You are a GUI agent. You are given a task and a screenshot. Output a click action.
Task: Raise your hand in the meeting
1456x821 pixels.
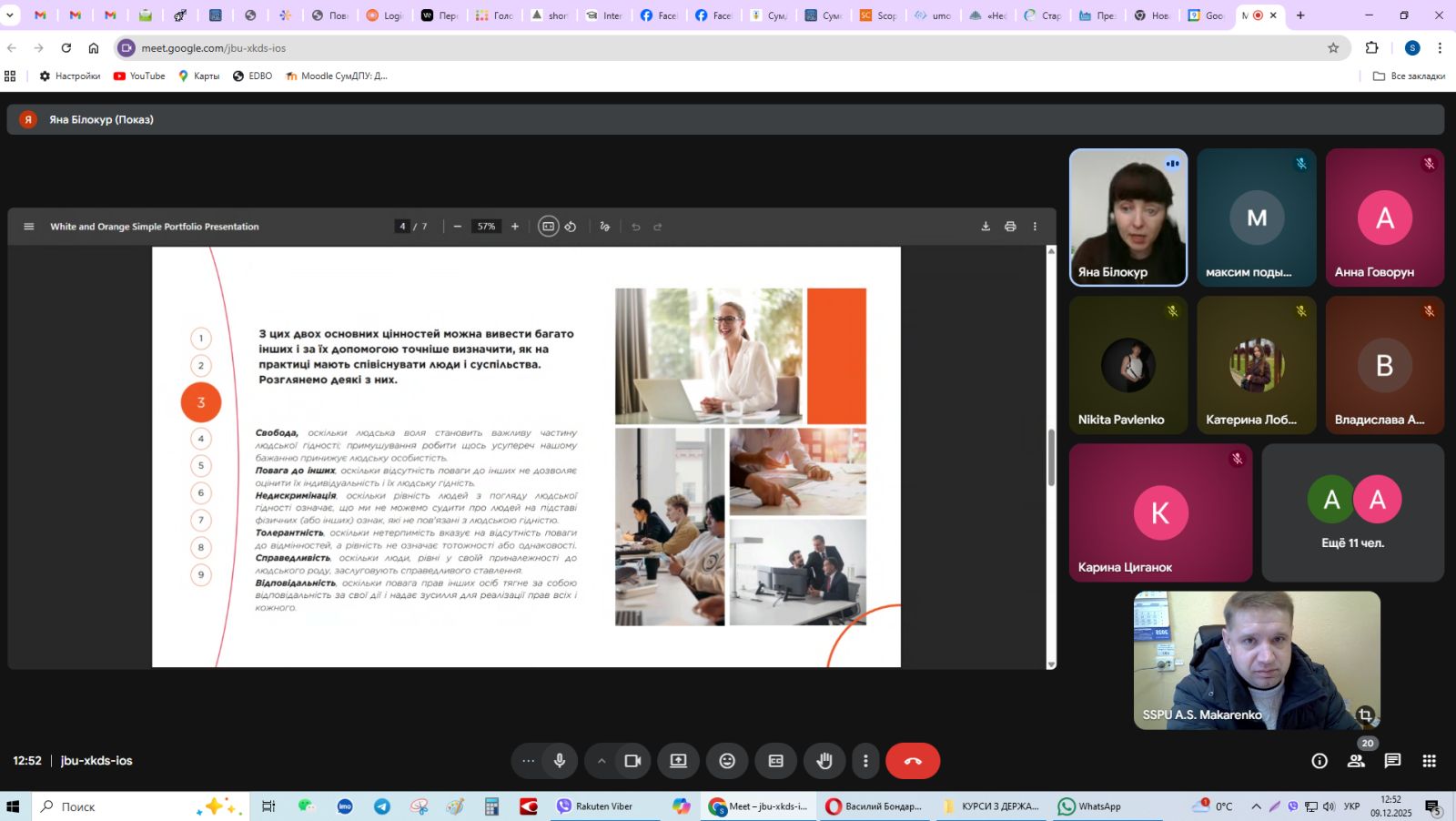coord(824,761)
